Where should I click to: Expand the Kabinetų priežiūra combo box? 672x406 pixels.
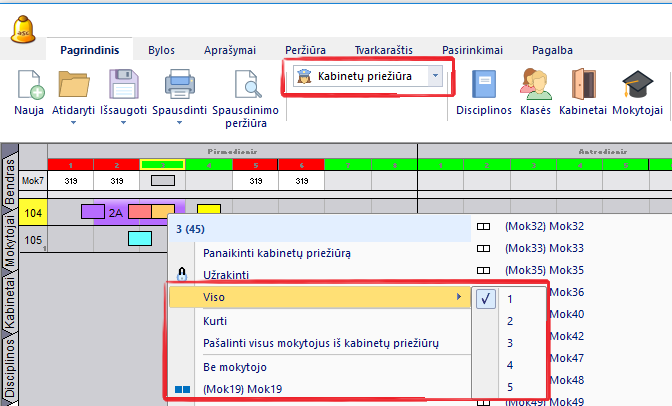(x=435, y=76)
